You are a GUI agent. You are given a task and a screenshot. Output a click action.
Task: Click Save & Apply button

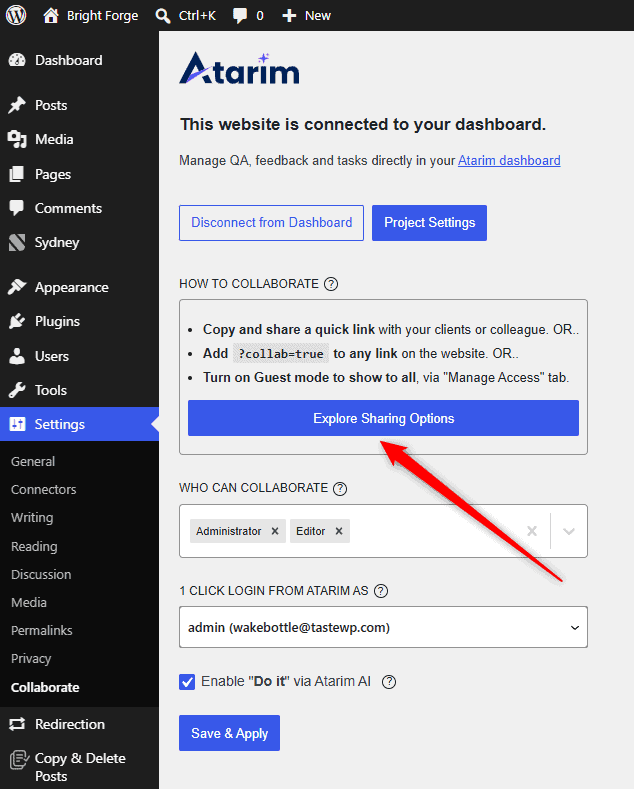[x=229, y=733]
